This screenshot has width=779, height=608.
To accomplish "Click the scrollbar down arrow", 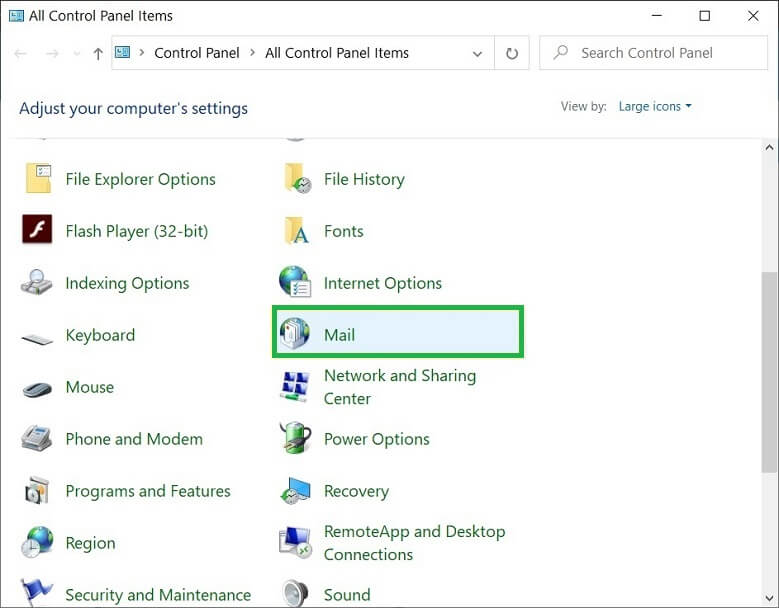I will point(770,598).
